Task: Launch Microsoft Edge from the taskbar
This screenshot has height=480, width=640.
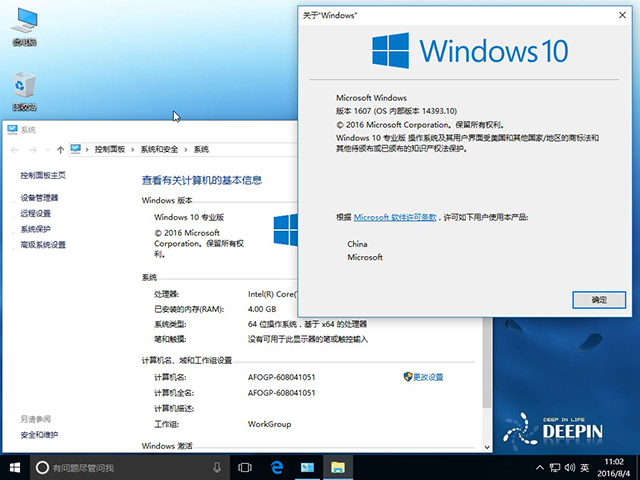Action: click(276, 467)
